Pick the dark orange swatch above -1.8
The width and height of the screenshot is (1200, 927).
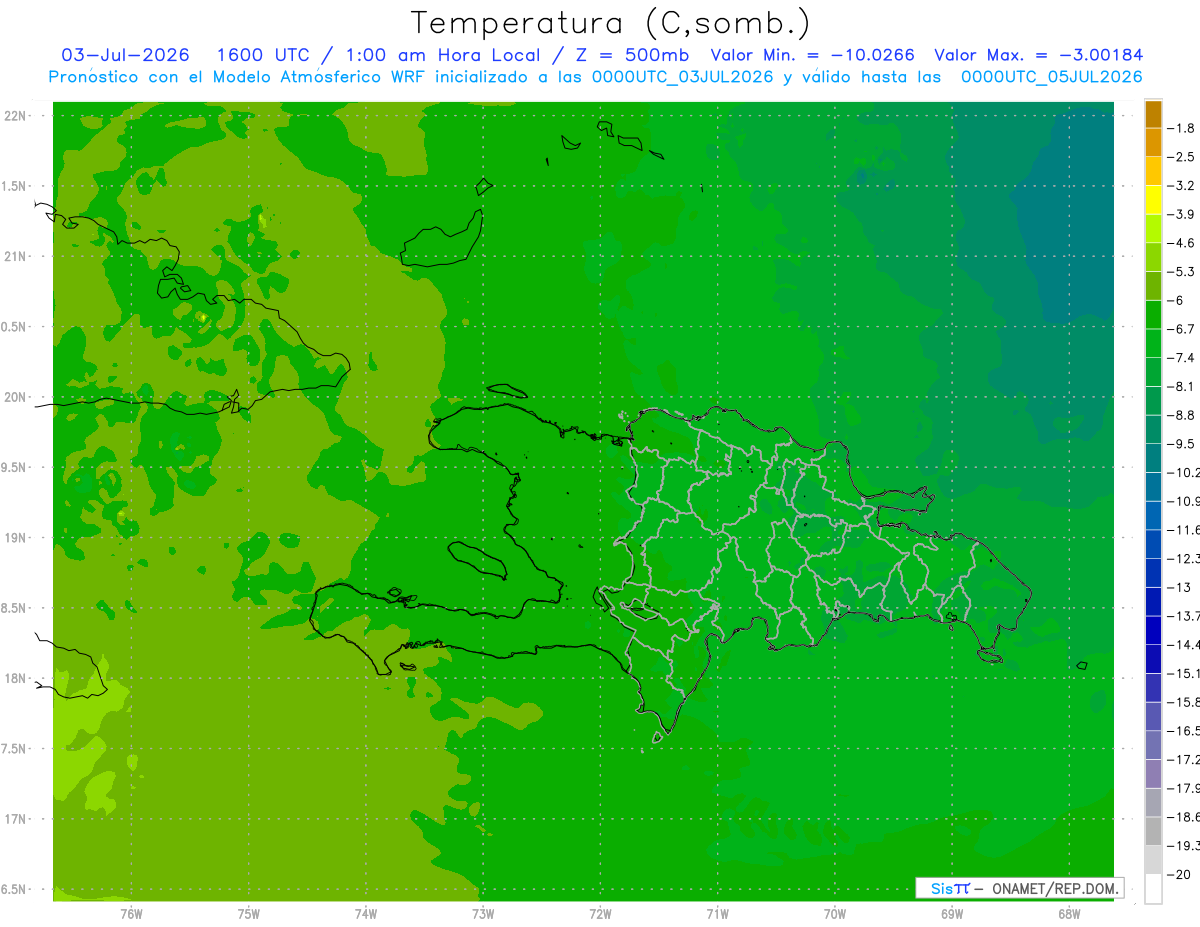tap(1154, 114)
